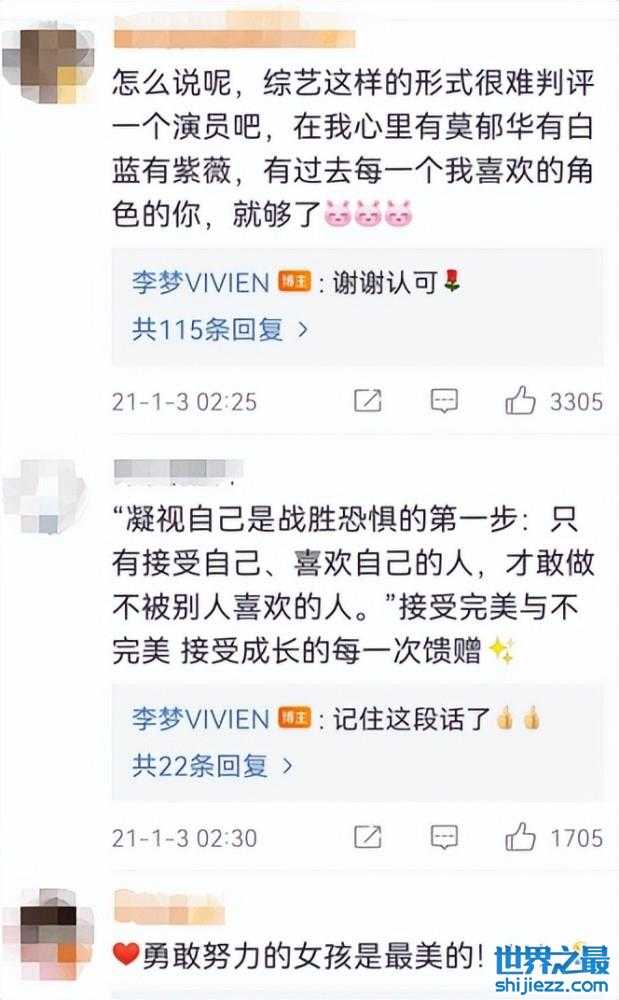This screenshot has height=1000, width=619.
Task: Reply to the comment with 3305 likes
Action: (x=444, y=401)
